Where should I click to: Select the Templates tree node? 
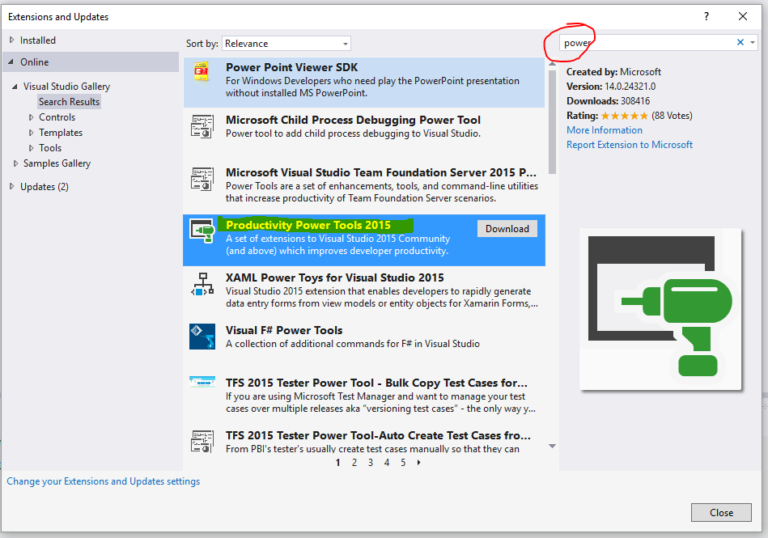coord(60,133)
